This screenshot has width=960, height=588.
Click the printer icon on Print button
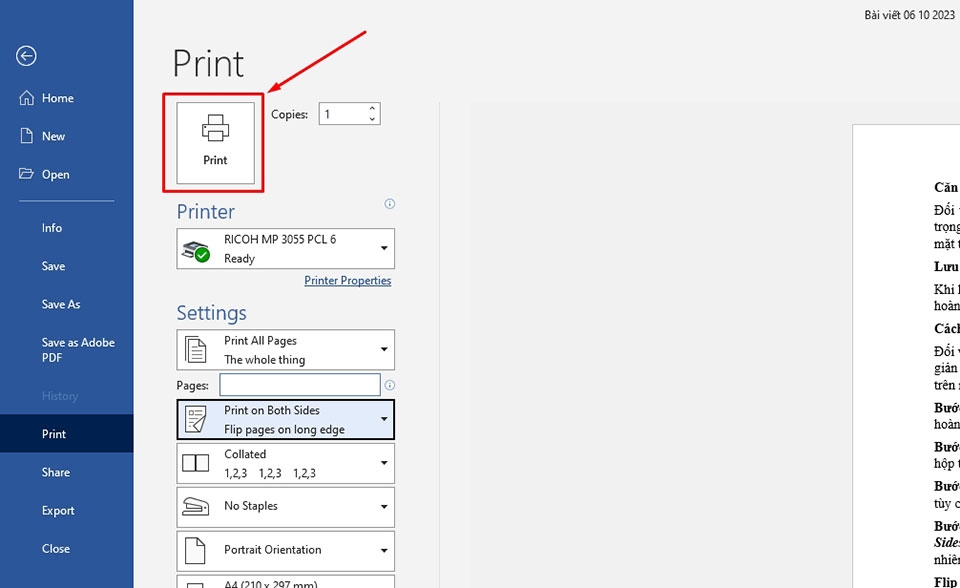tap(216, 128)
